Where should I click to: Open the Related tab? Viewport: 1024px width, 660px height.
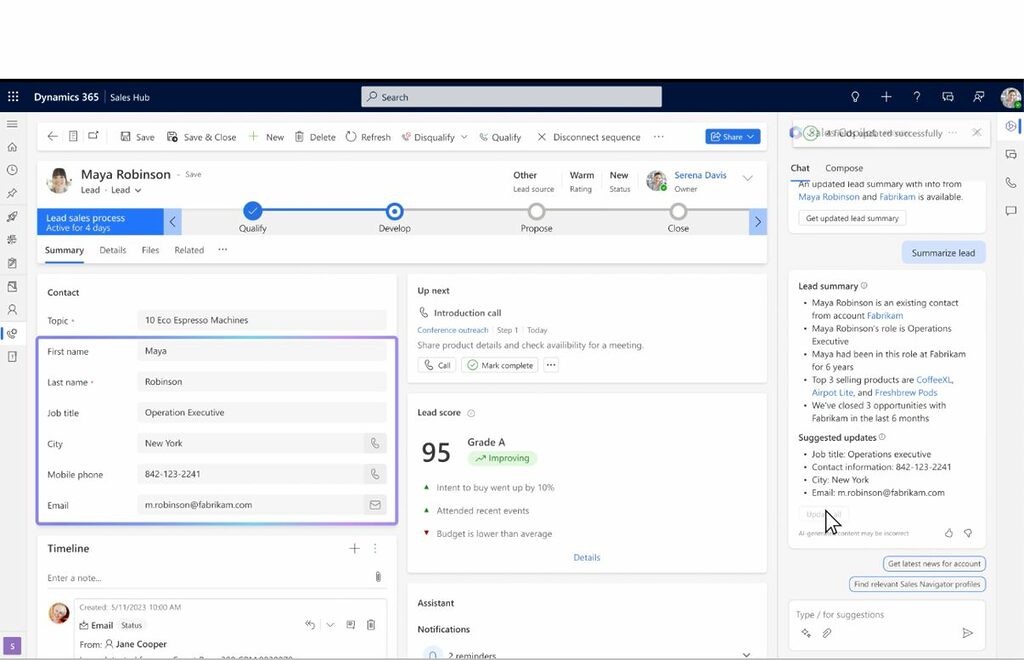click(x=189, y=250)
